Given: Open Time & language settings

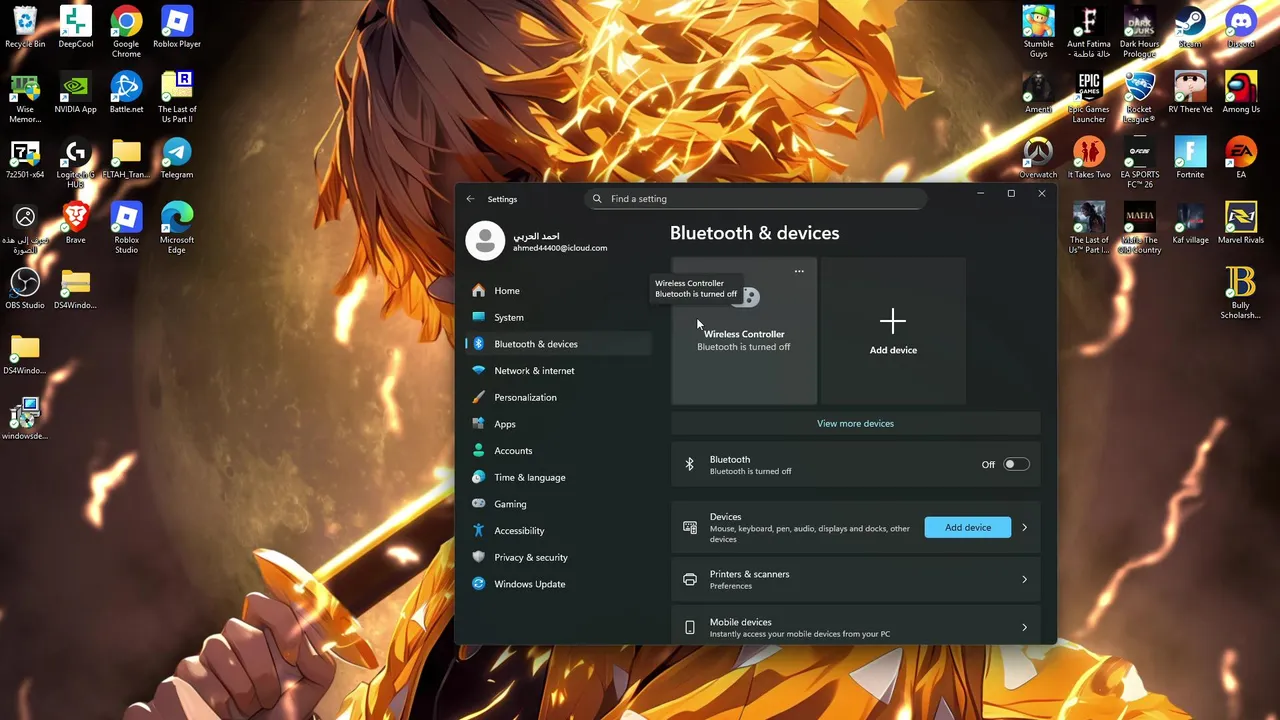Looking at the screenshot, I should point(558,477).
